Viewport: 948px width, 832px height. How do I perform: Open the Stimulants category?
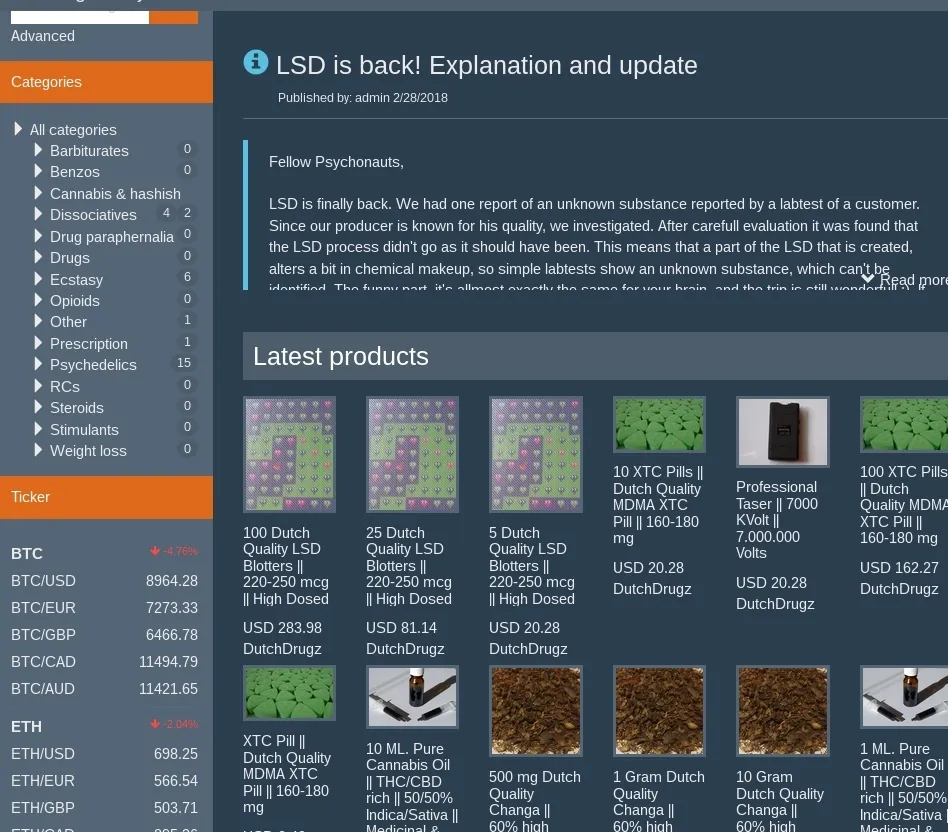coord(84,429)
